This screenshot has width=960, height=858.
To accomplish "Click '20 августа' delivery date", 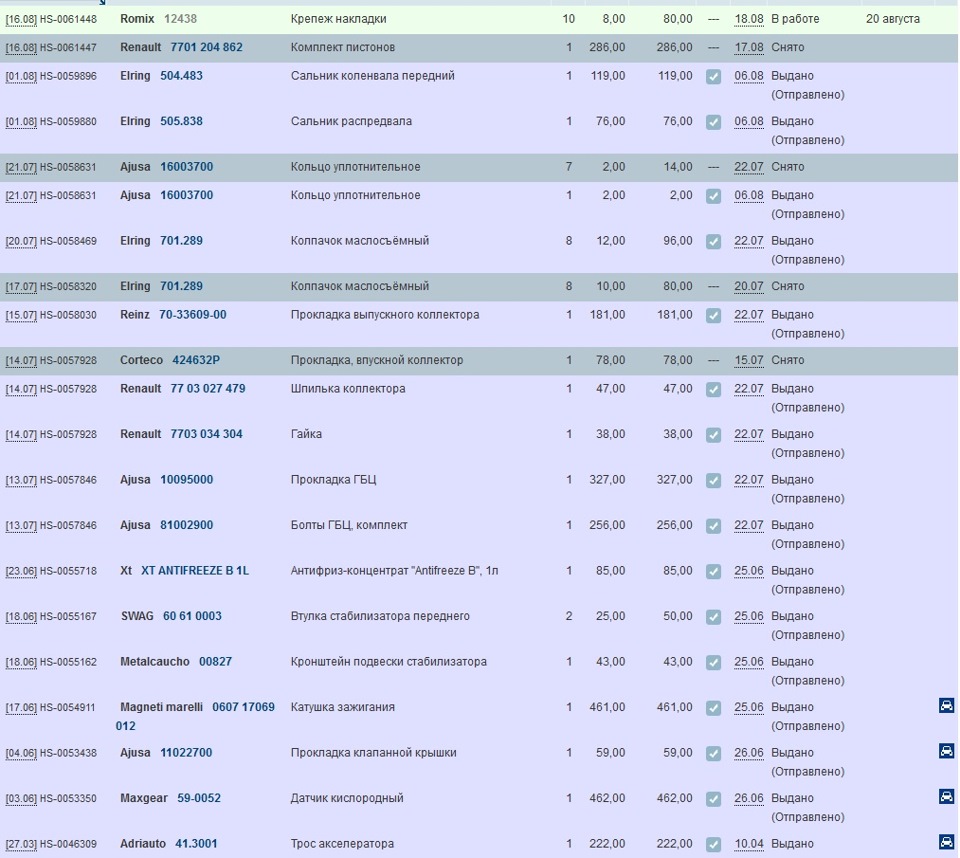I will [x=893, y=19].
